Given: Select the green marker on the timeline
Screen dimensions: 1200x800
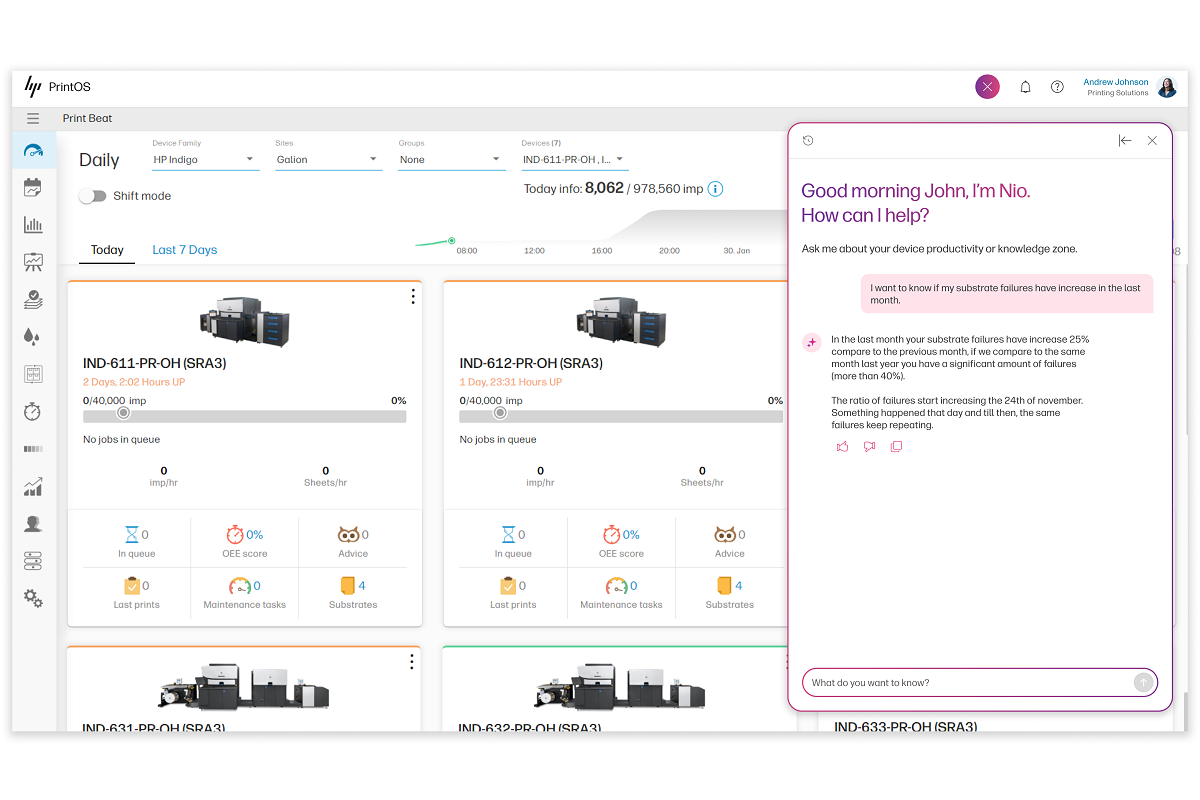Looking at the screenshot, I should [x=452, y=240].
